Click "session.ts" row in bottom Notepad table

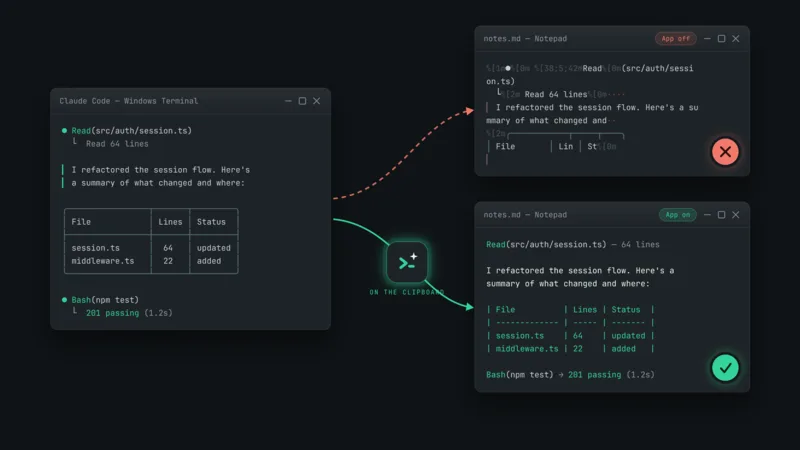point(570,336)
